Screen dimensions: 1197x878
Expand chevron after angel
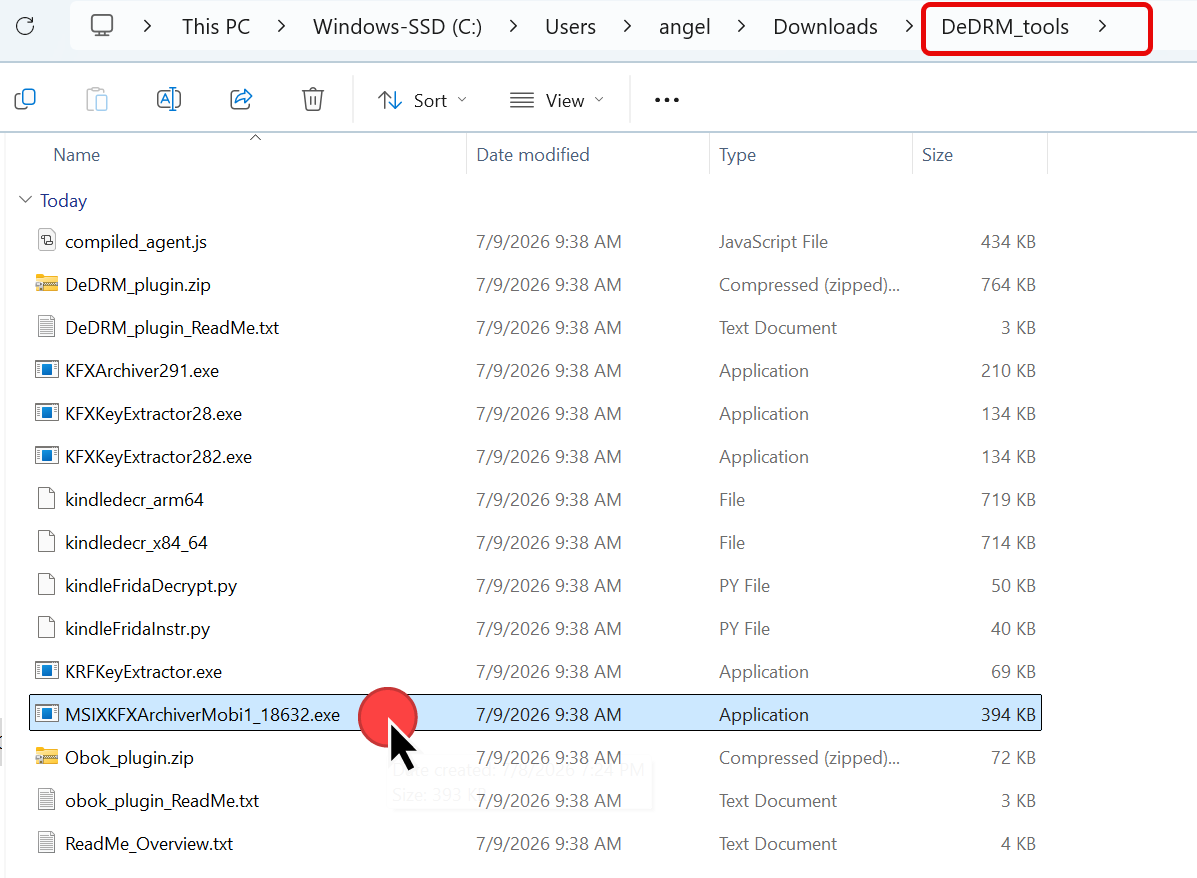(741, 26)
